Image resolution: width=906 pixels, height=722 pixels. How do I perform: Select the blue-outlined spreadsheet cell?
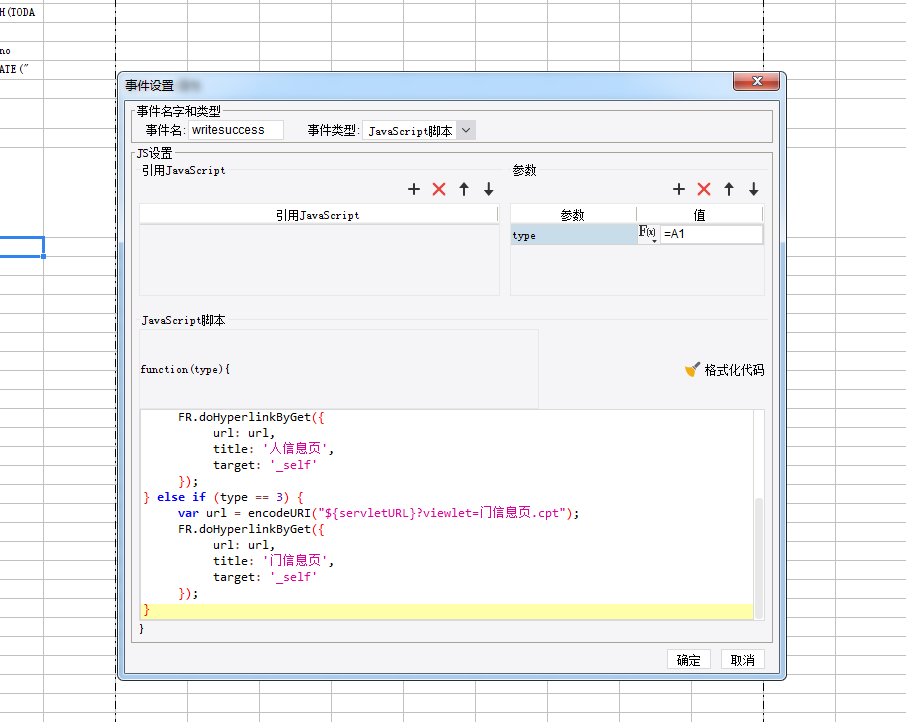click(x=21, y=247)
